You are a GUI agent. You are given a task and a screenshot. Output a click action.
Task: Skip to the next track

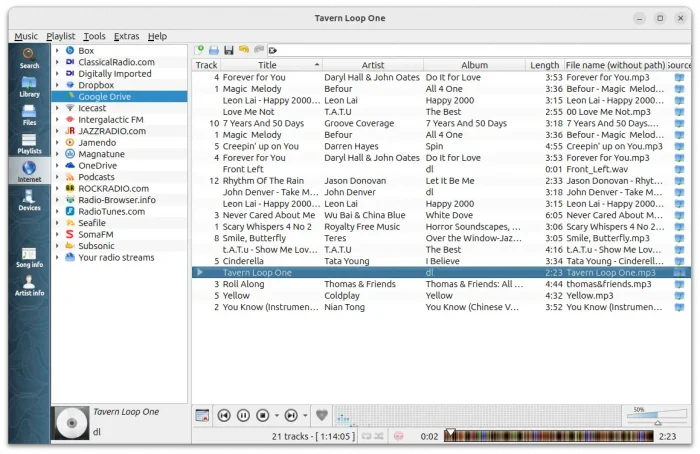291,416
